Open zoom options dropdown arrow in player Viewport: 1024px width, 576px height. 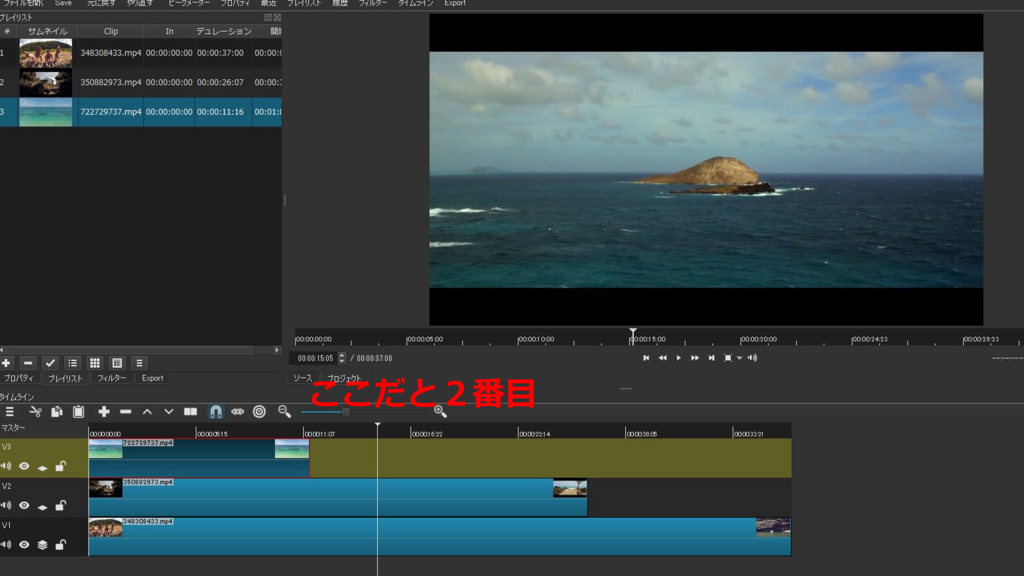(739, 358)
